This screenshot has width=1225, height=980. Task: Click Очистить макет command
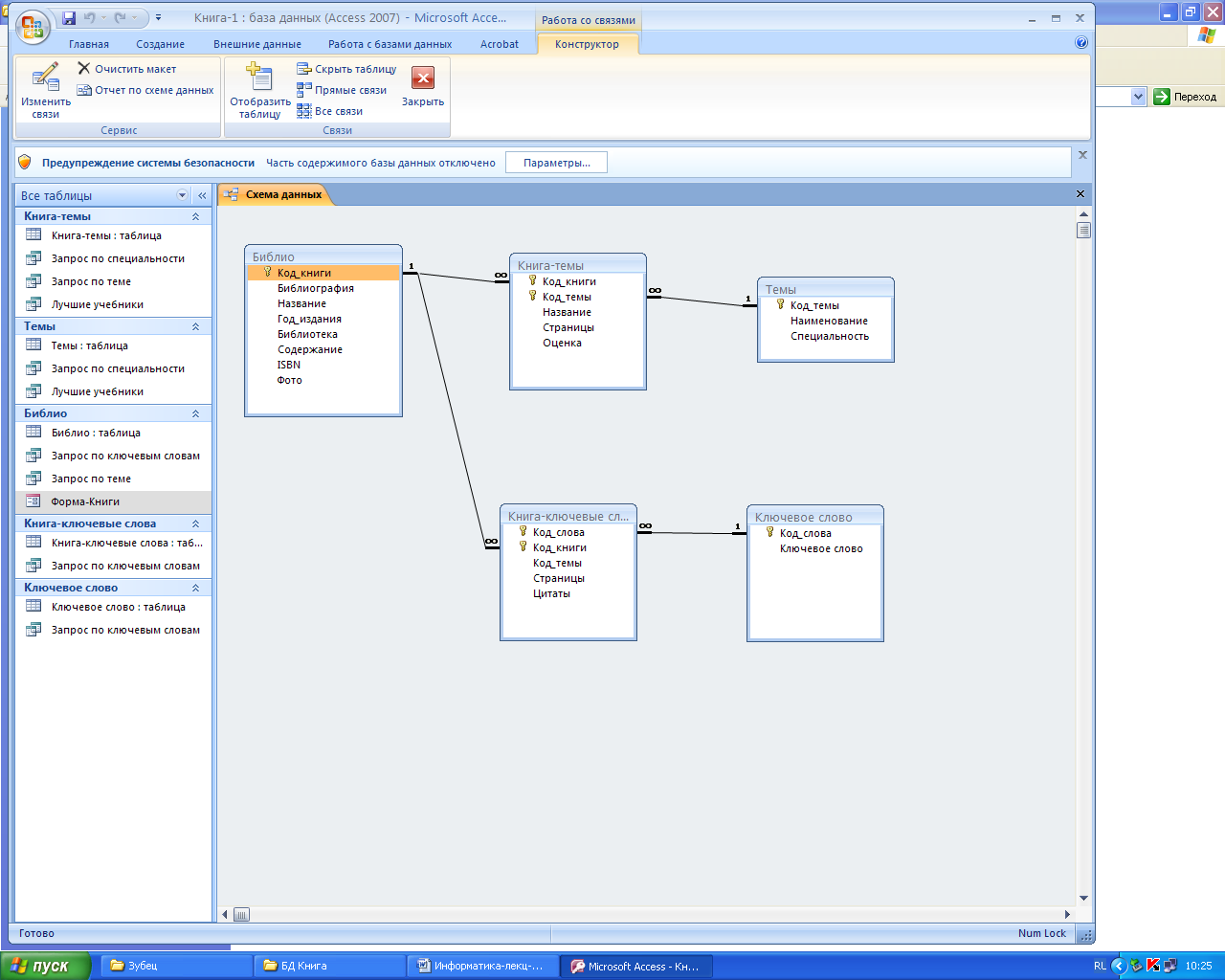click(x=126, y=69)
